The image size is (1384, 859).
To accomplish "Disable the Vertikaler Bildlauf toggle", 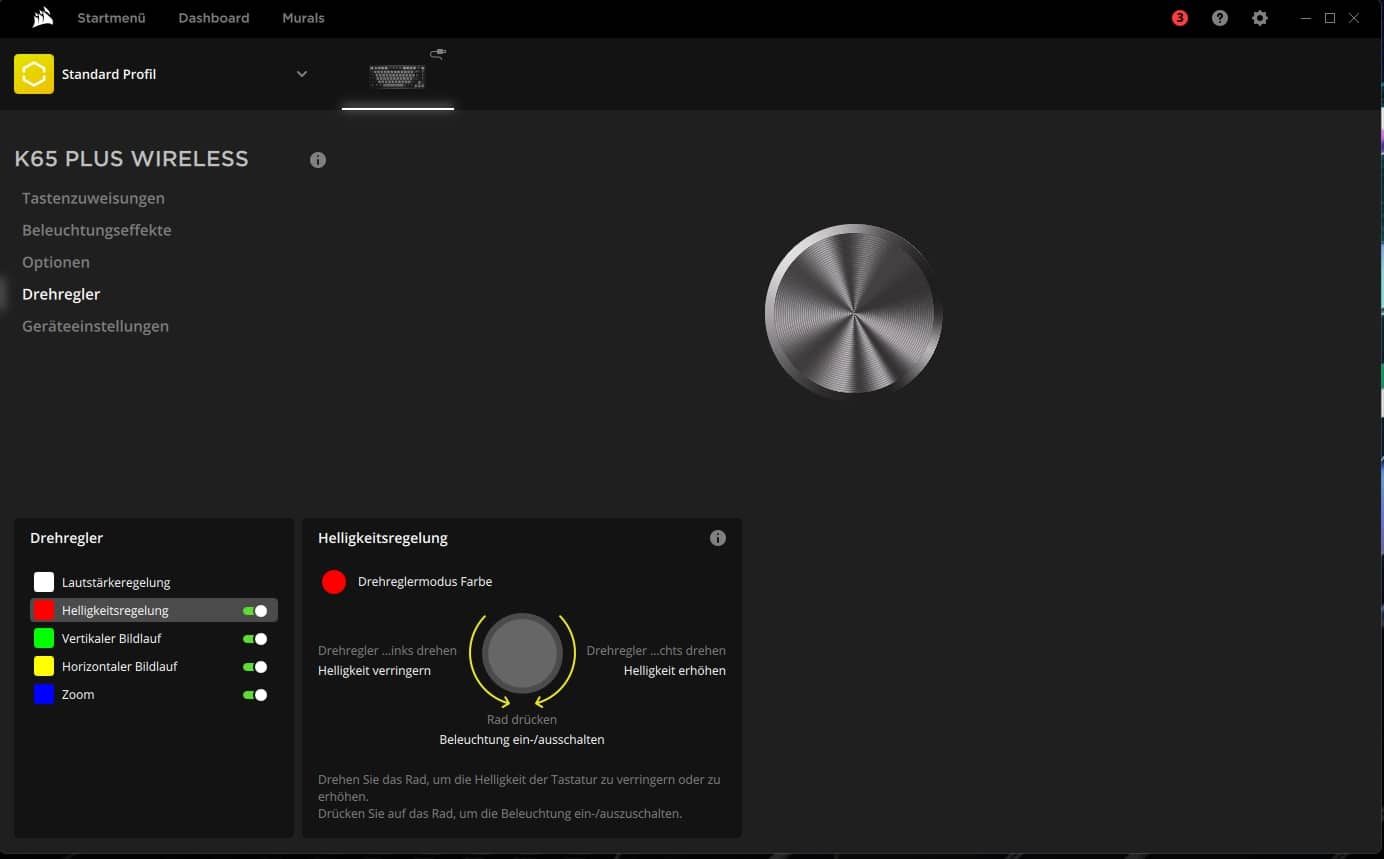I will 255,639.
